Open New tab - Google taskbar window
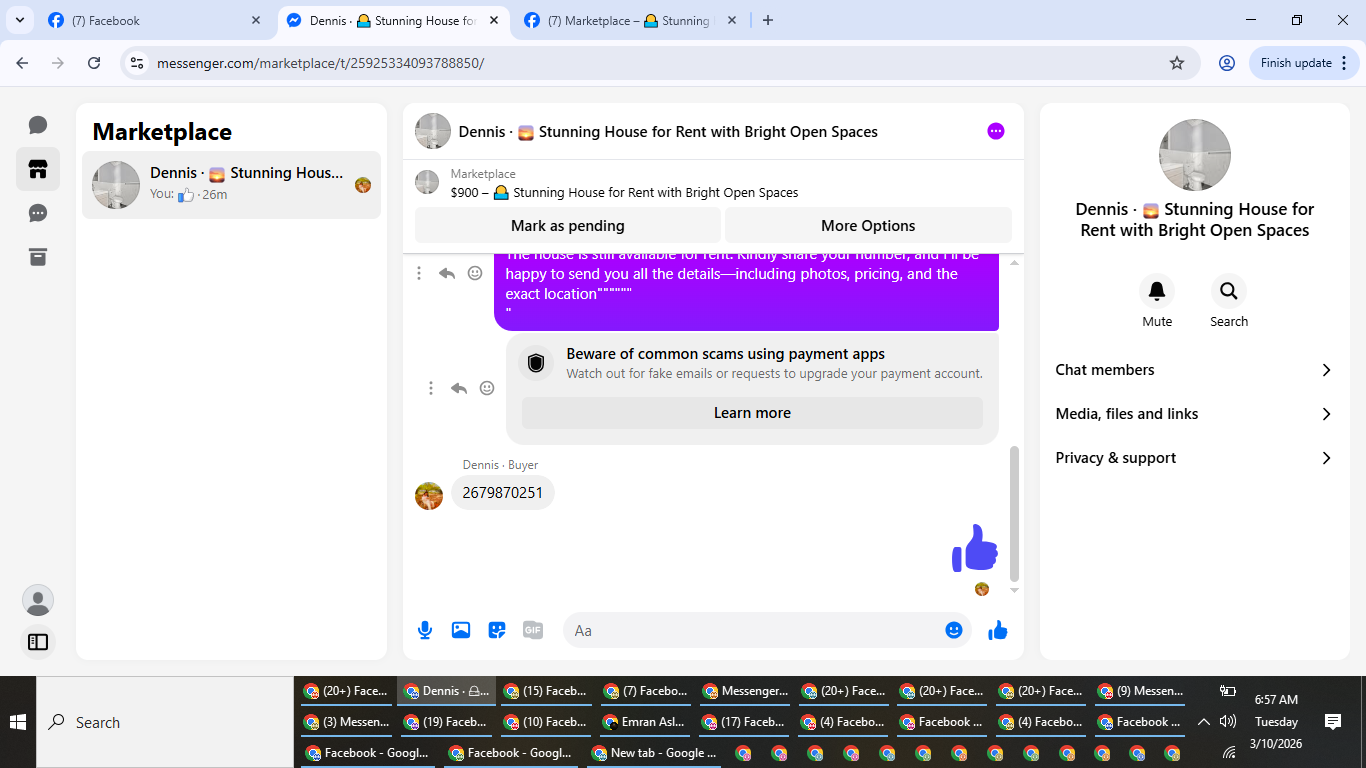The height and width of the screenshot is (768, 1366). tap(657, 753)
